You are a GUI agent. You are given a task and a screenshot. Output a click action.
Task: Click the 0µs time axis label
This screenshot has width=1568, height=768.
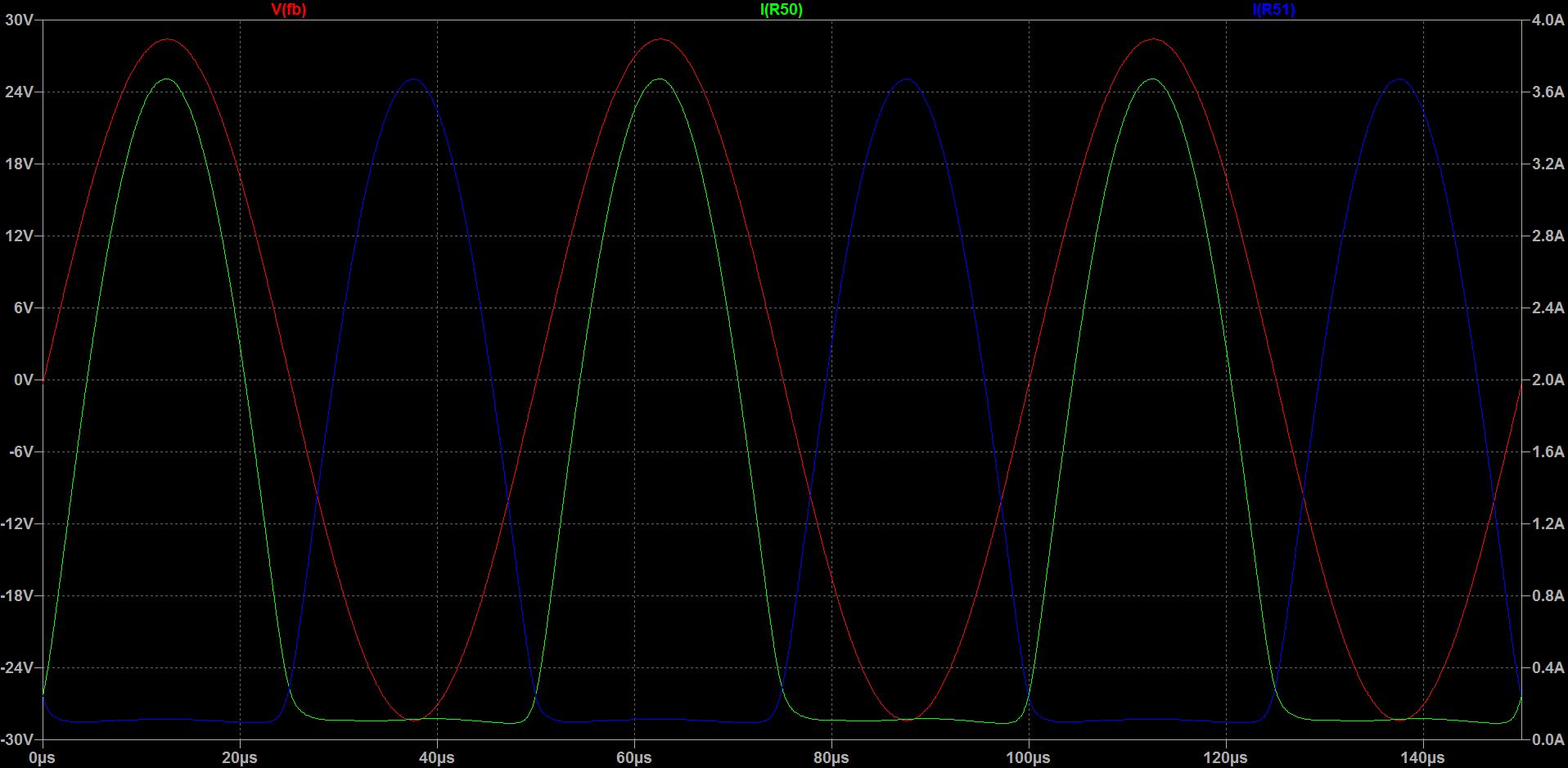pyautogui.click(x=42, y=758)
